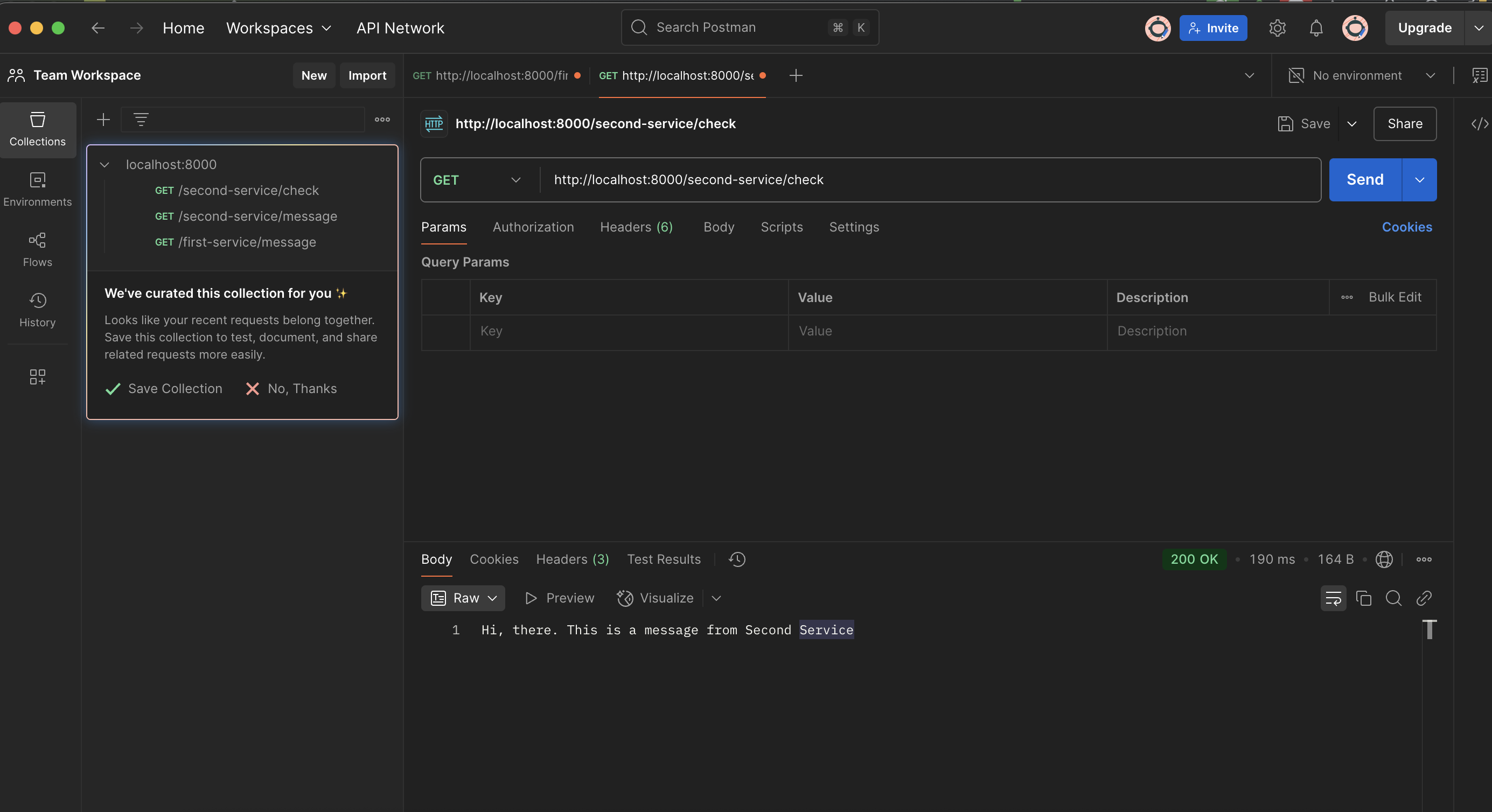
Task: Click the Send button
Action: pos(1364,179)
